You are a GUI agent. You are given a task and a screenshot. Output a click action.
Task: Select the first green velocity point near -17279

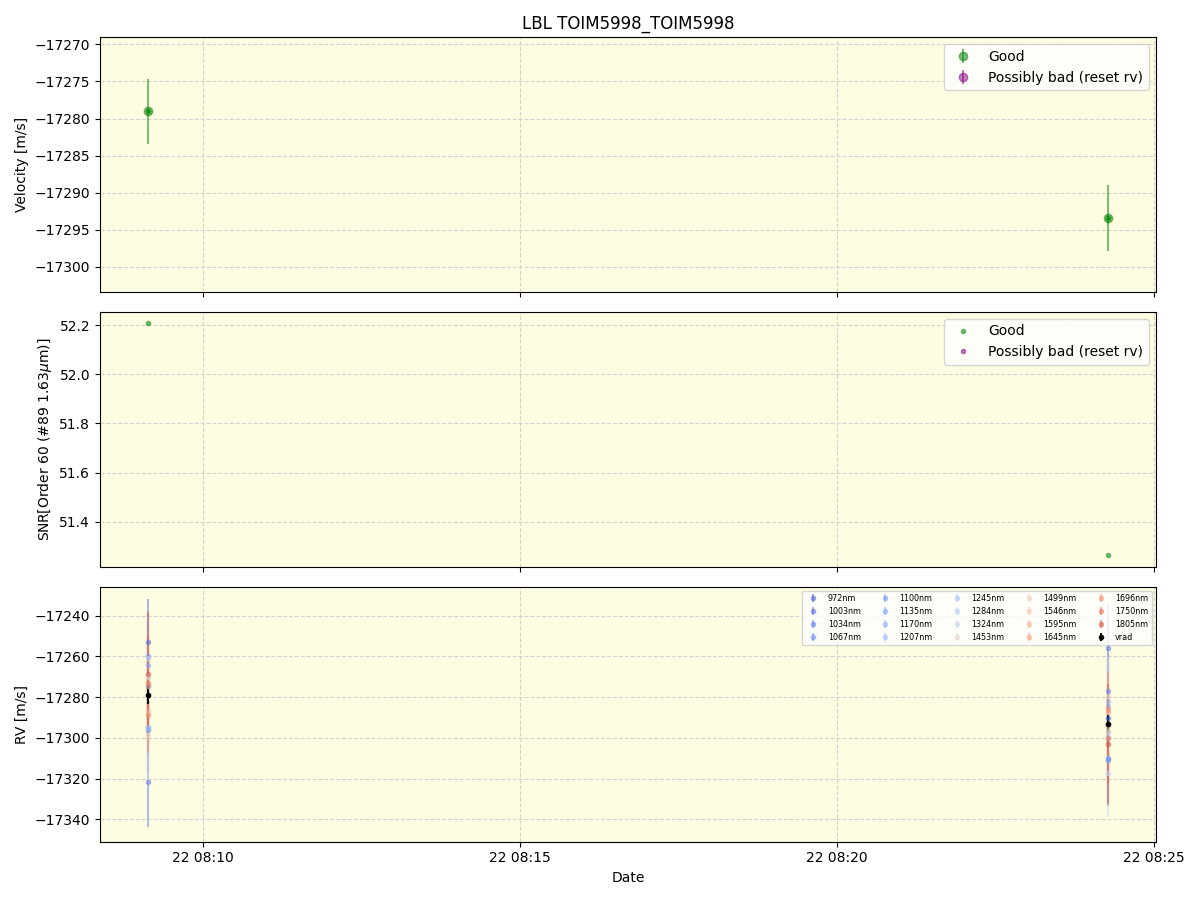click(x=148, y=111)
